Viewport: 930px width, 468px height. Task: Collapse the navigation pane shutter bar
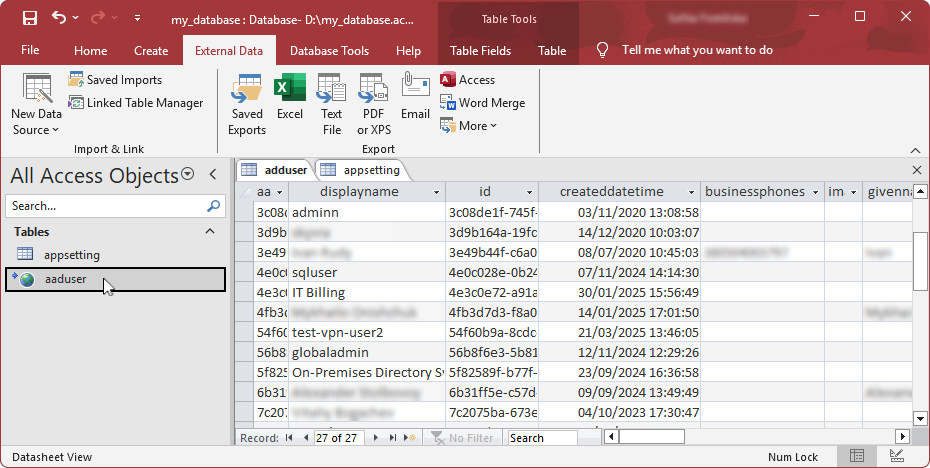point(214,174)
